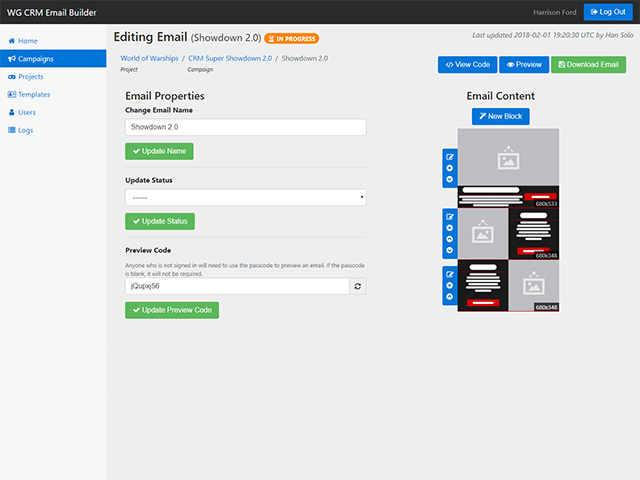Move the third email block up
This screenshot has height=480, width=640.
[x=449, y=298]
